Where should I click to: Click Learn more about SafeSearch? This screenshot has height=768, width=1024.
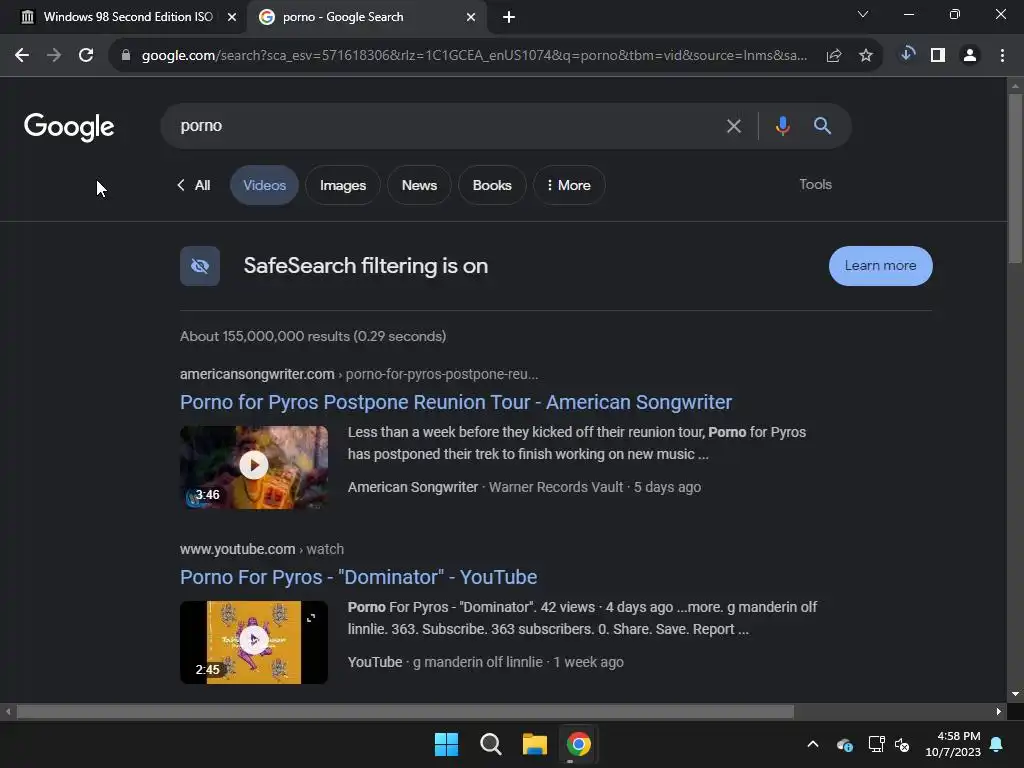(x=880, y=266)
